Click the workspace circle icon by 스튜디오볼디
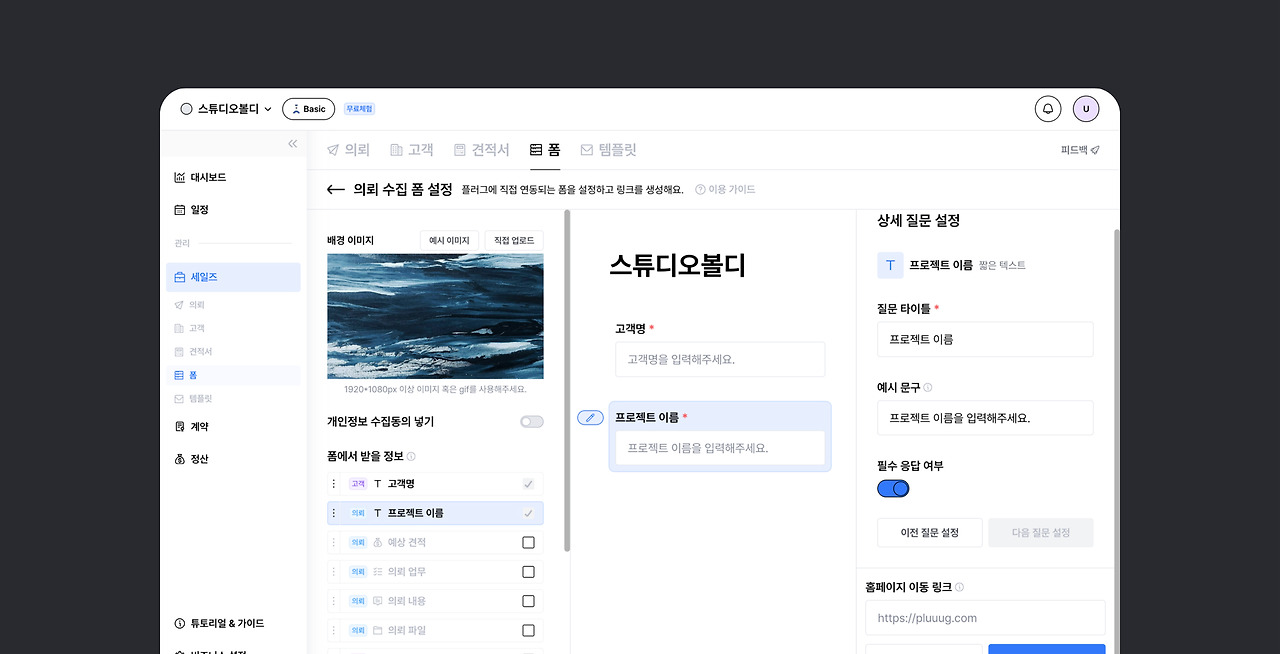Viewport: 1280px width, 654px height. [186, 109]
